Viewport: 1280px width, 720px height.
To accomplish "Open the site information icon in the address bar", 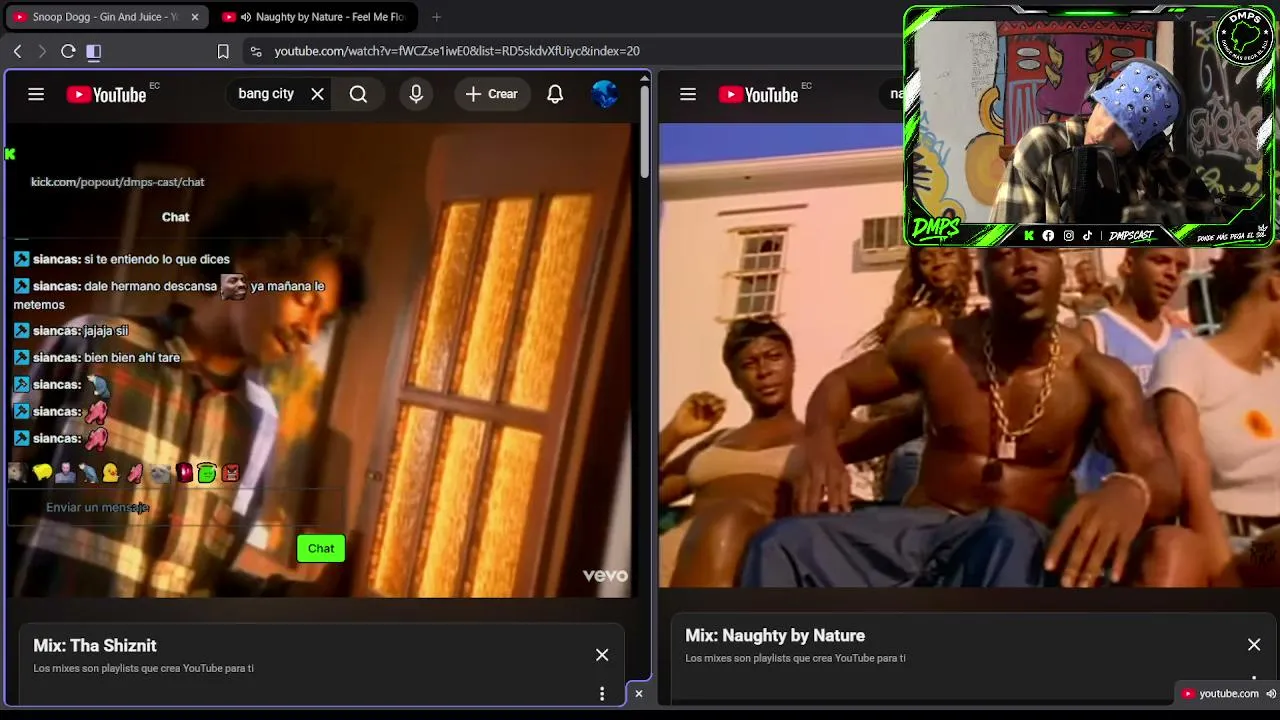I will pyautogui.click(x=256, y=51).
